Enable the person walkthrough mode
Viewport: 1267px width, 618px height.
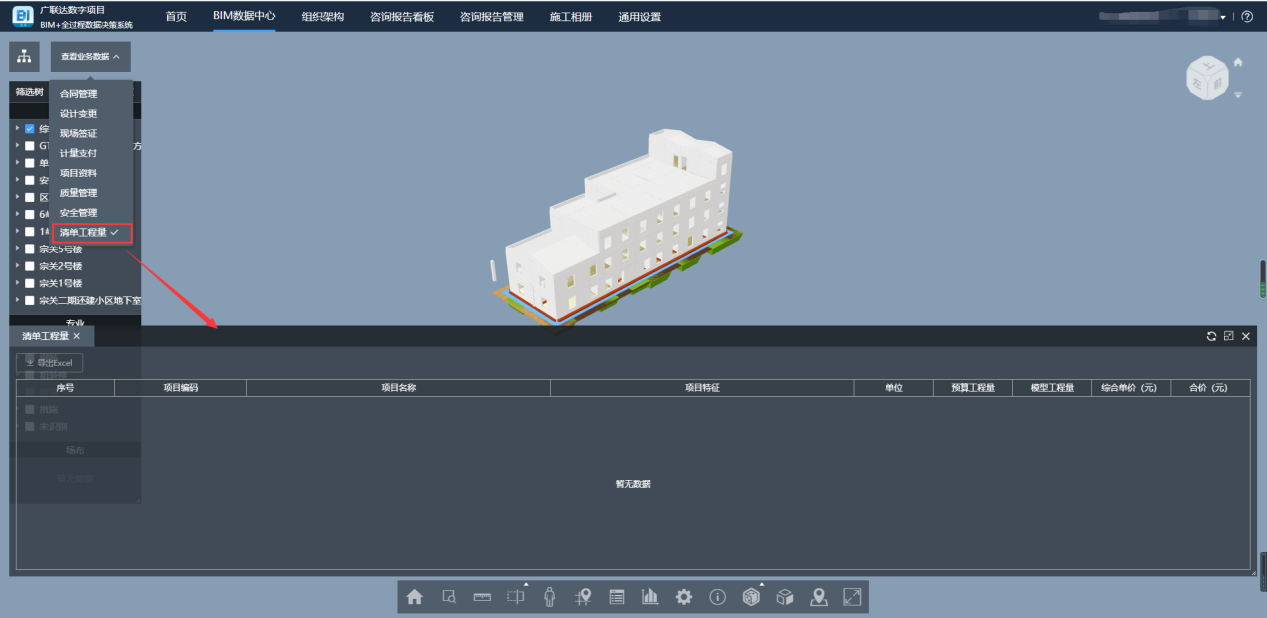pyautogui.click(x=549, y=597)
